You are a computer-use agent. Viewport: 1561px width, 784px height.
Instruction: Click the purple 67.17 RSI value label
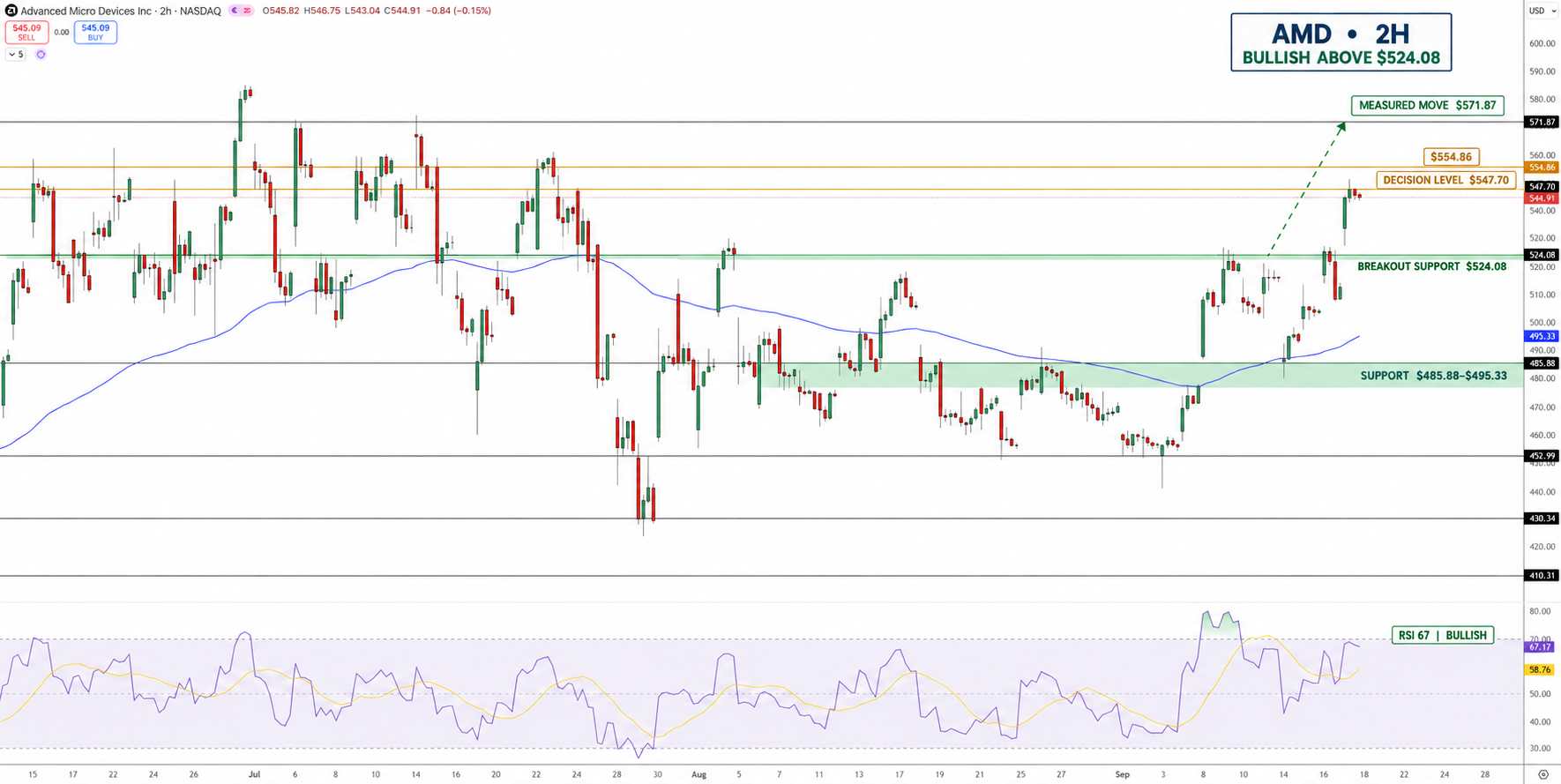tap(1540, 647)
